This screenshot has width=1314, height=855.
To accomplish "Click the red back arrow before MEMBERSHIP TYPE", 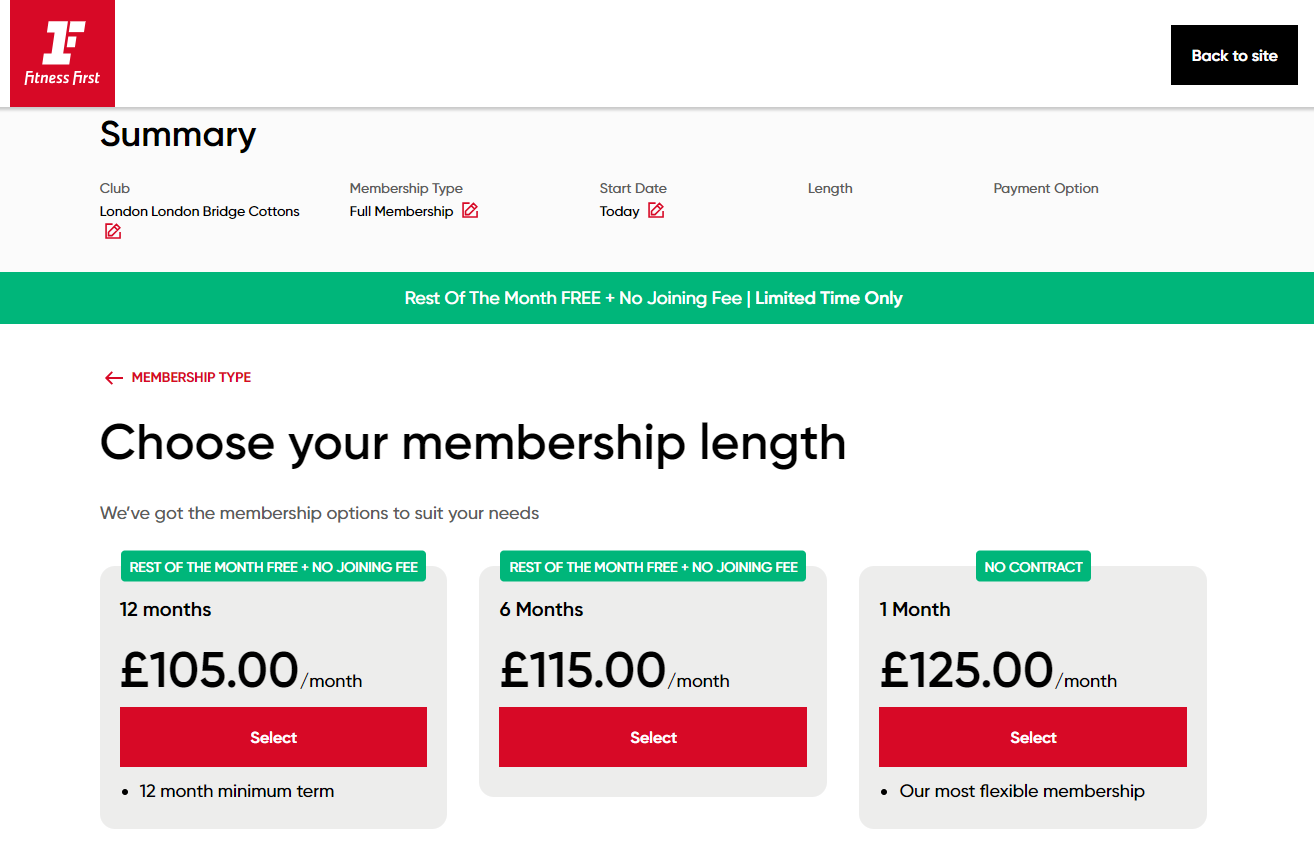I will pyautogui.click(x=114, y=377).
